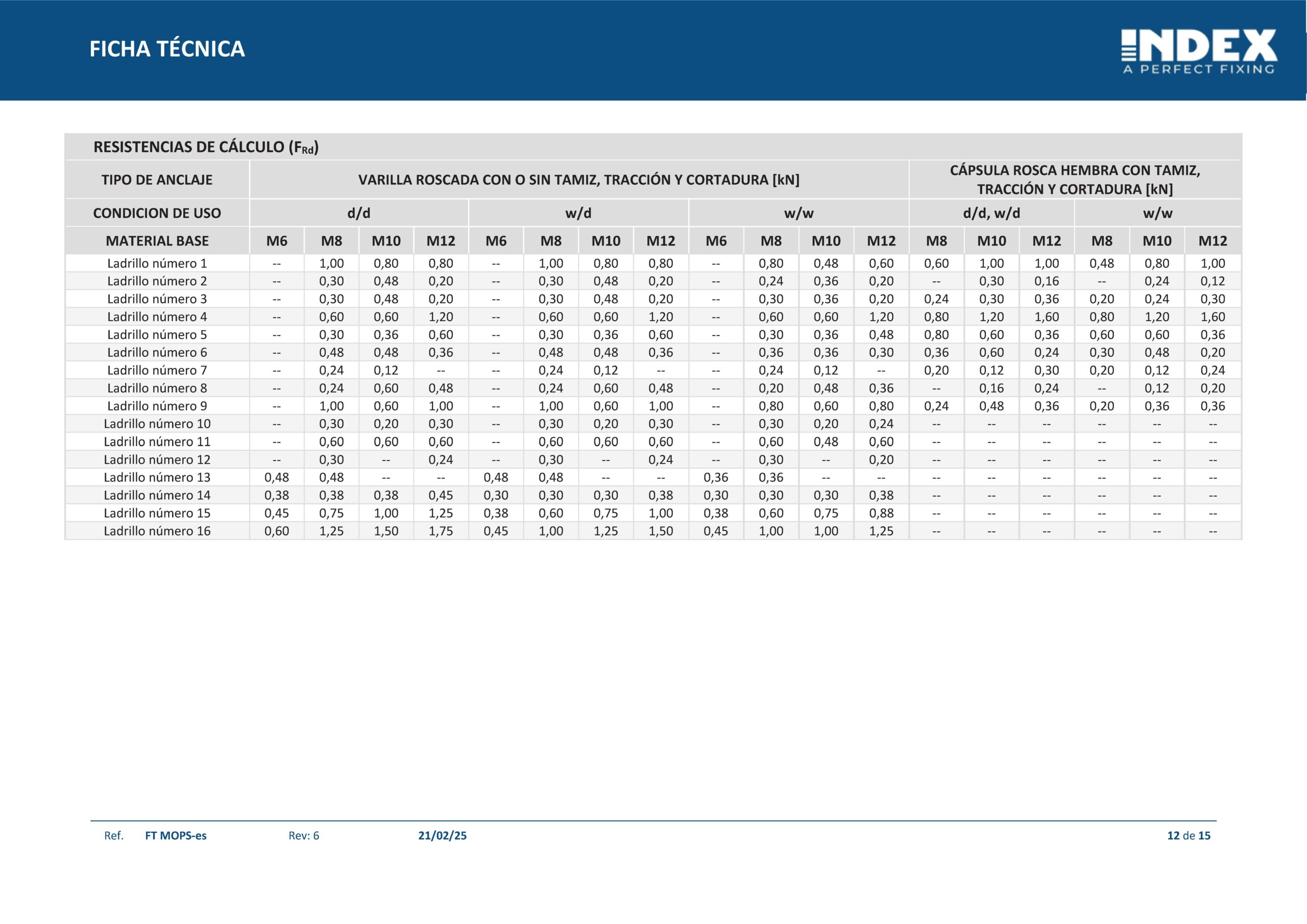Click the CONDICION DE USO header cell
Image resolution: width=1307 pixels, height=924 pixels.
click(157, 213)
